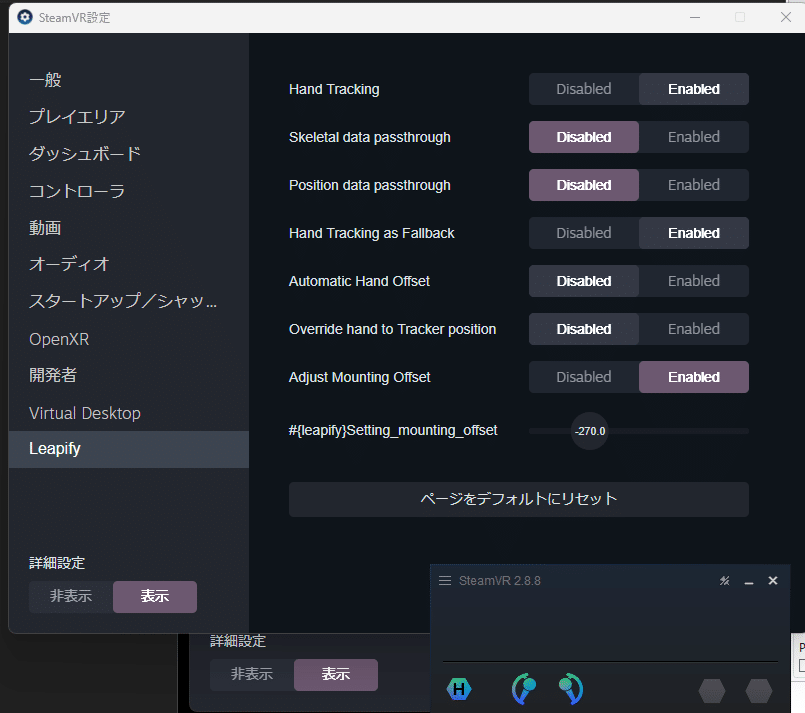Open the コントローラ settings tab
This screenshot has width=805, height=713.
pos(129,191)
